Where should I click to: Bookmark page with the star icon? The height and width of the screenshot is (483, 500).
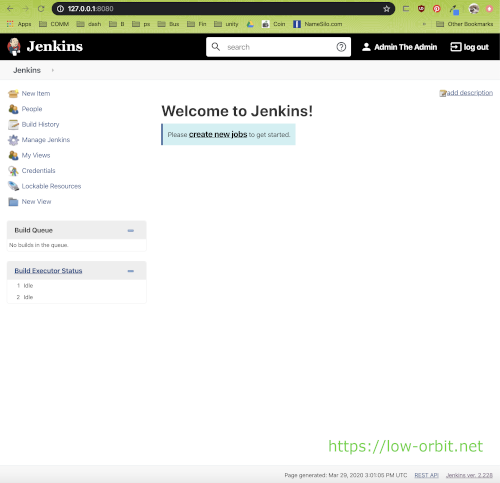(386, 9)
